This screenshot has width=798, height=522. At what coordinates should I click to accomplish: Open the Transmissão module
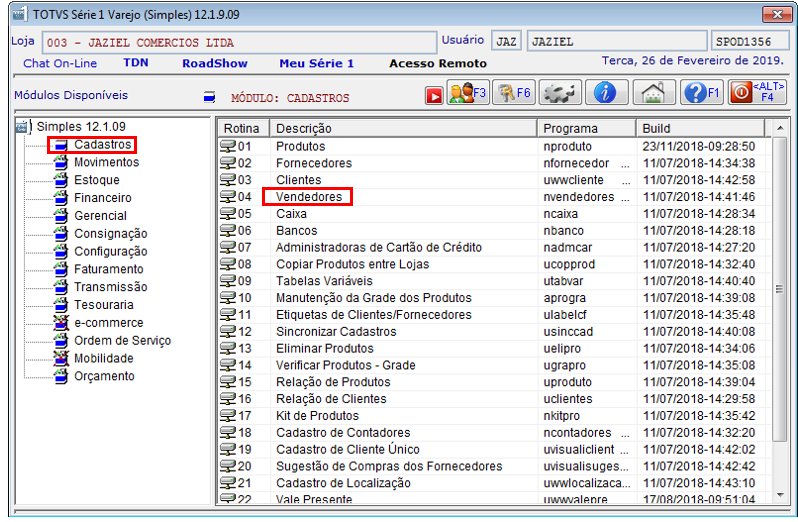(110, 287)
